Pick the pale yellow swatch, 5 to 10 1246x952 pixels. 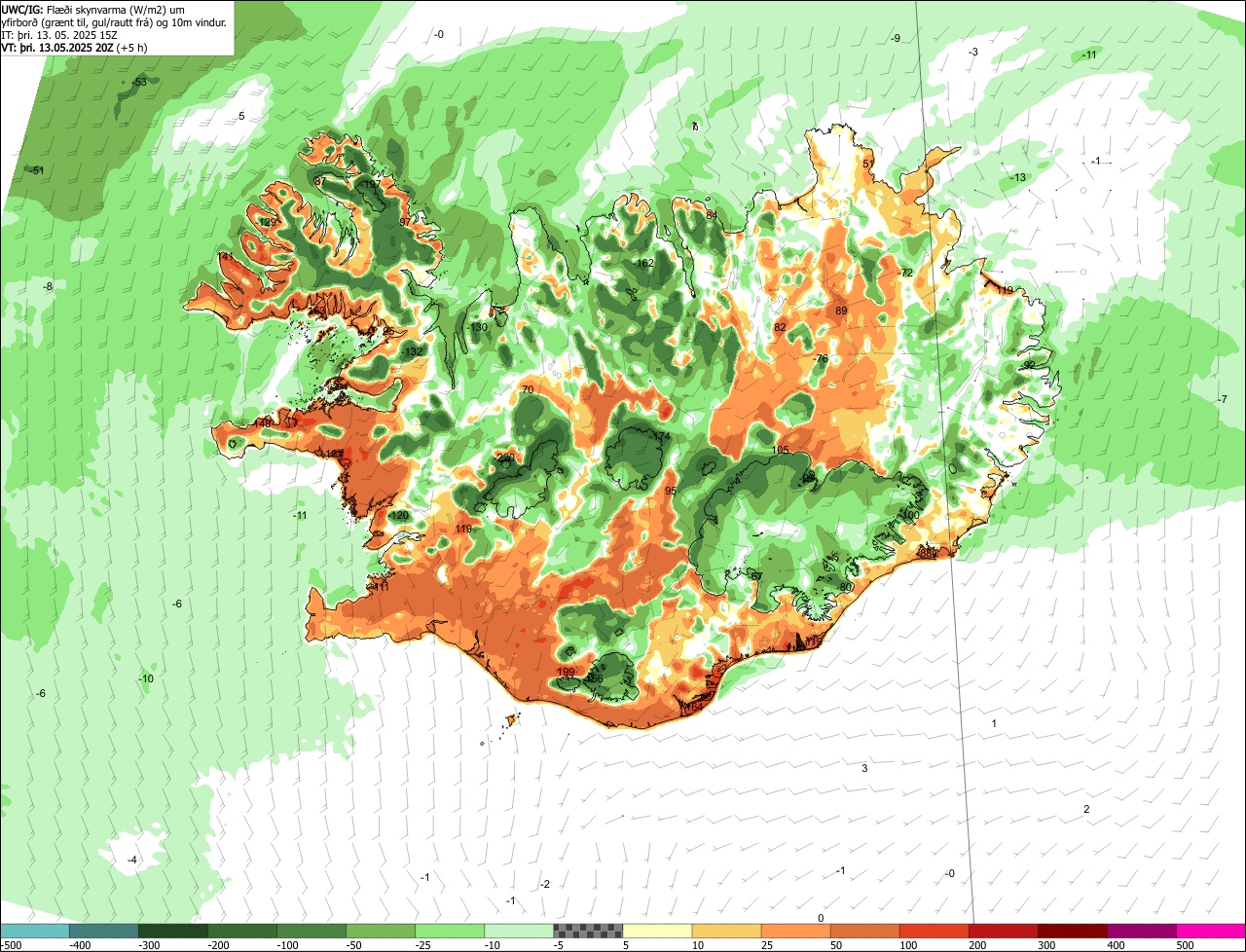click(x=657, y=931)
